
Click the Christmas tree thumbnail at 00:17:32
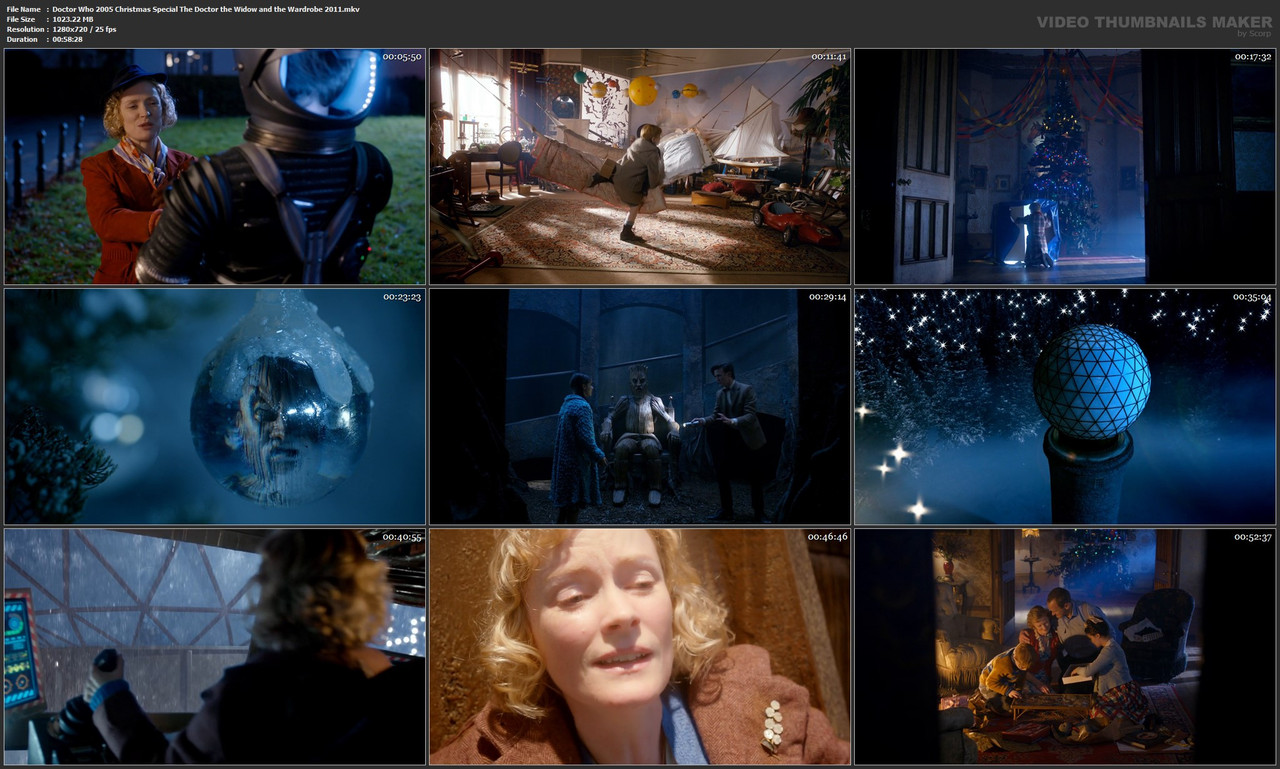pyautogui.click(x=1064, y=165)
